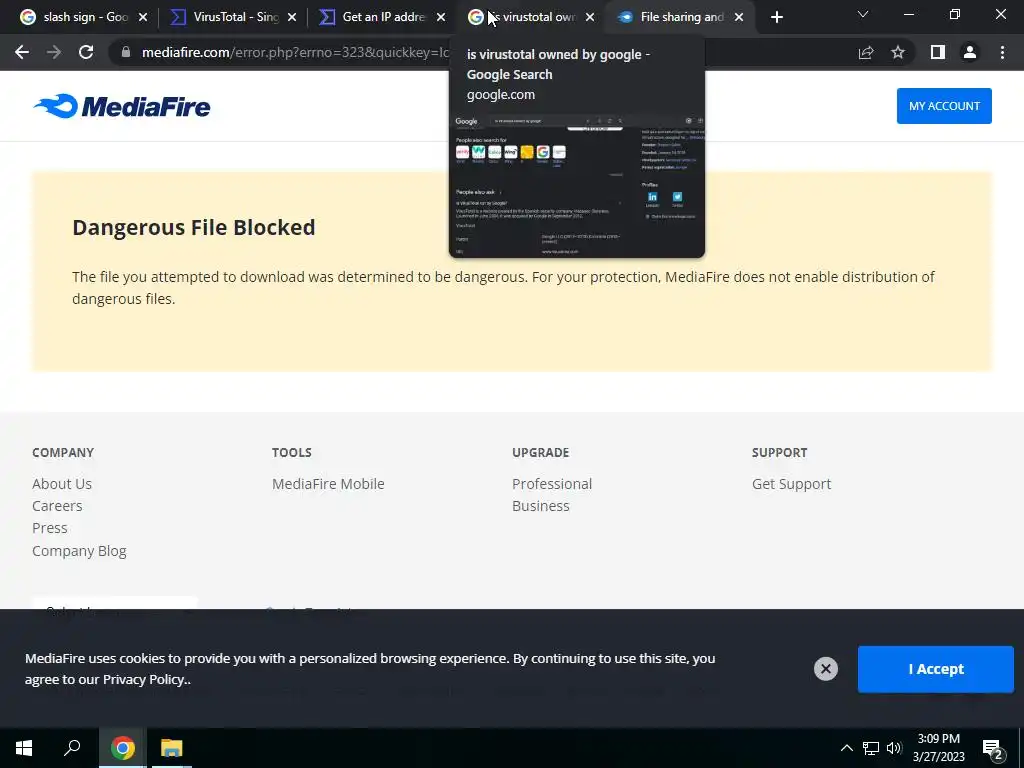Close the VirusTotal tab
Screen dimensions: 1024x768
292,18
